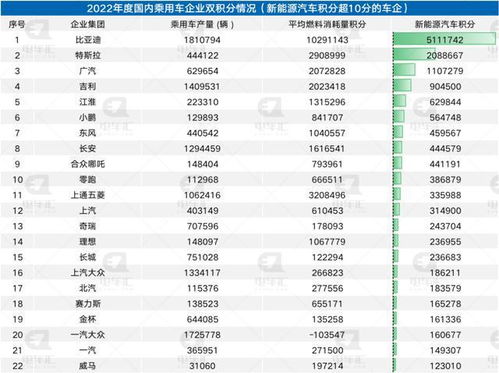The height and width of the screenshot is (373, 499).
Task: Click the company name '赛力斯'
Action: pyautogui.click(x=88, y=304)
